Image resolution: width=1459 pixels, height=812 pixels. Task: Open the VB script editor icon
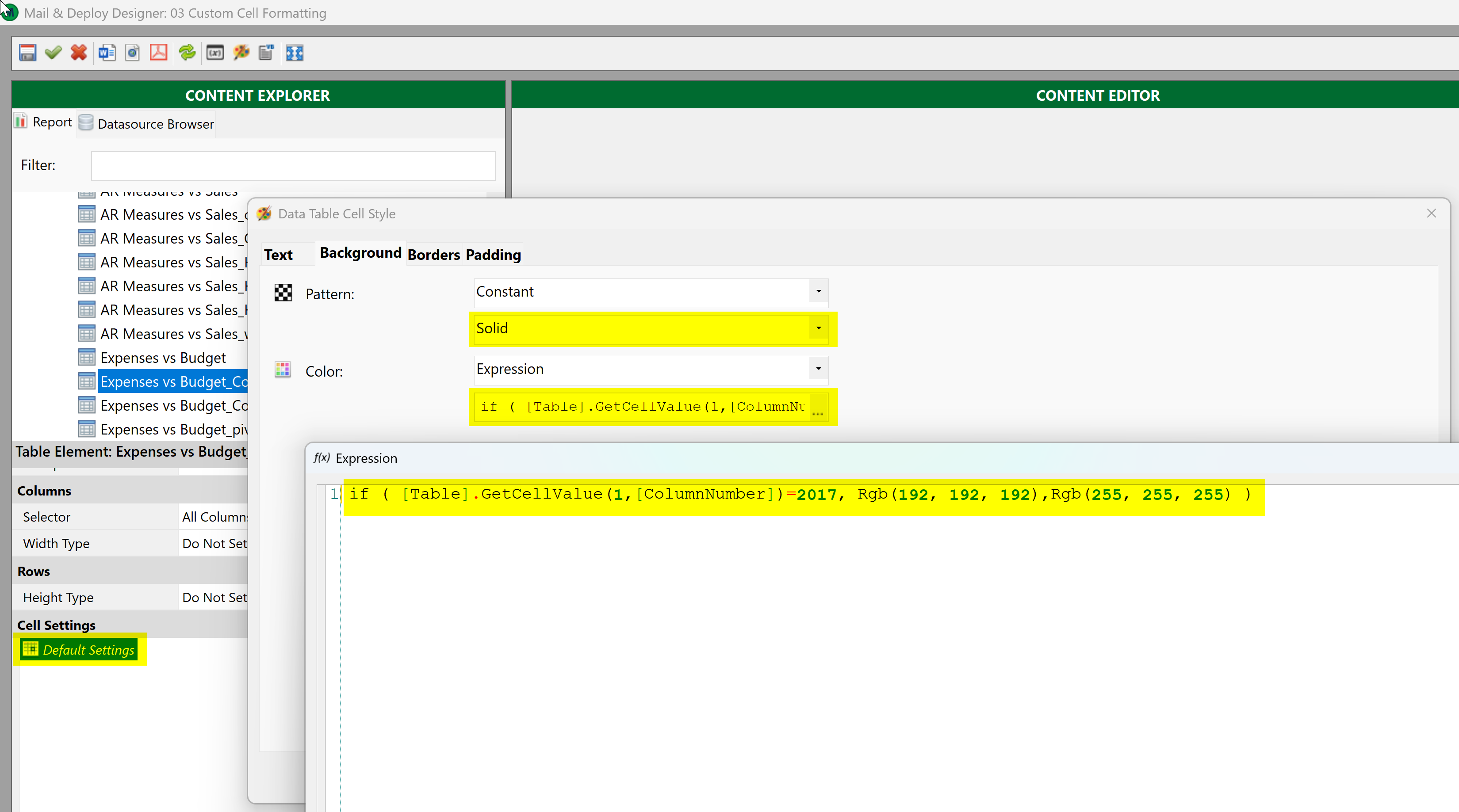[266, 53]
